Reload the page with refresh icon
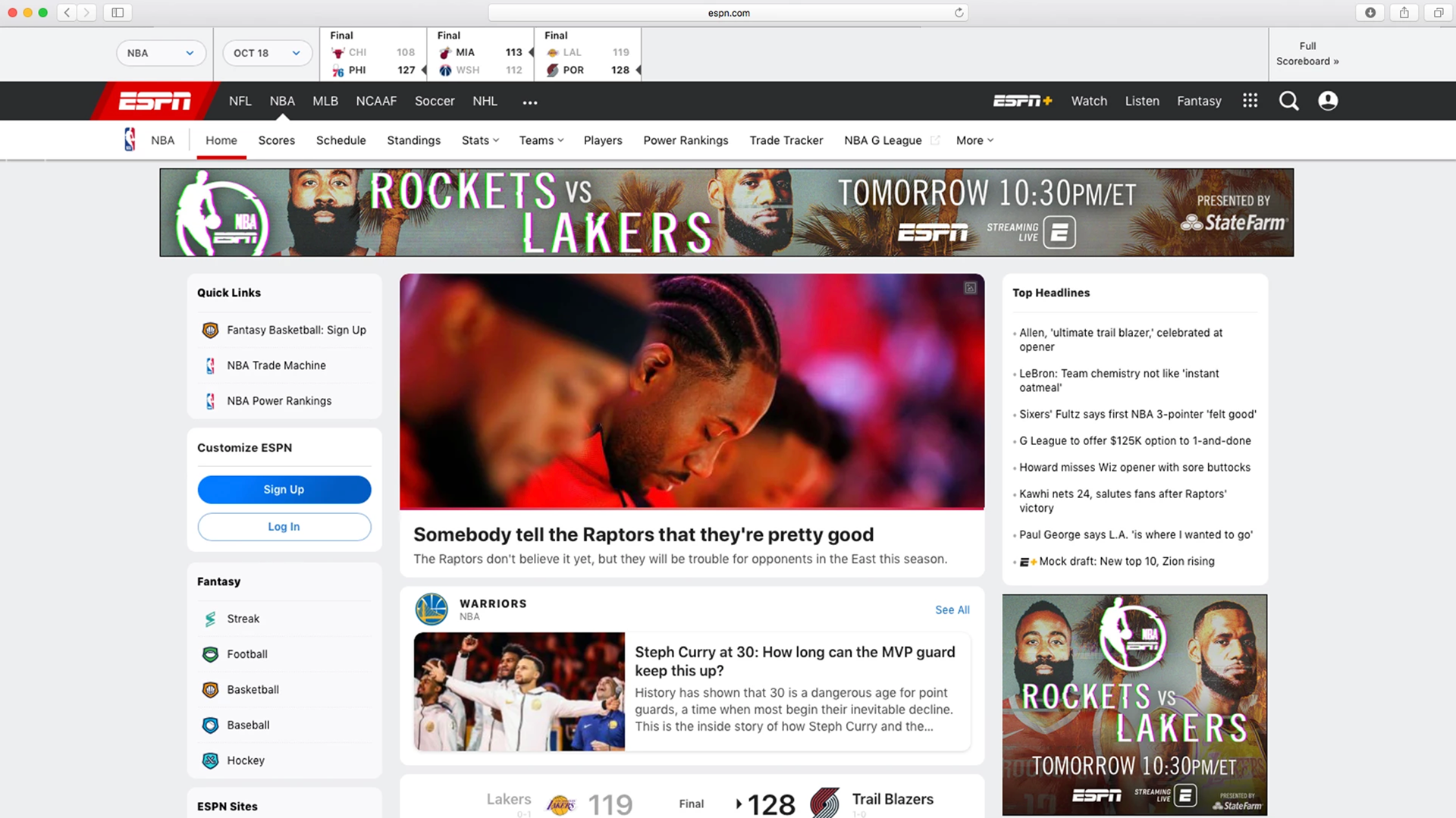1456x818 pixels. [x=959, y=12]
